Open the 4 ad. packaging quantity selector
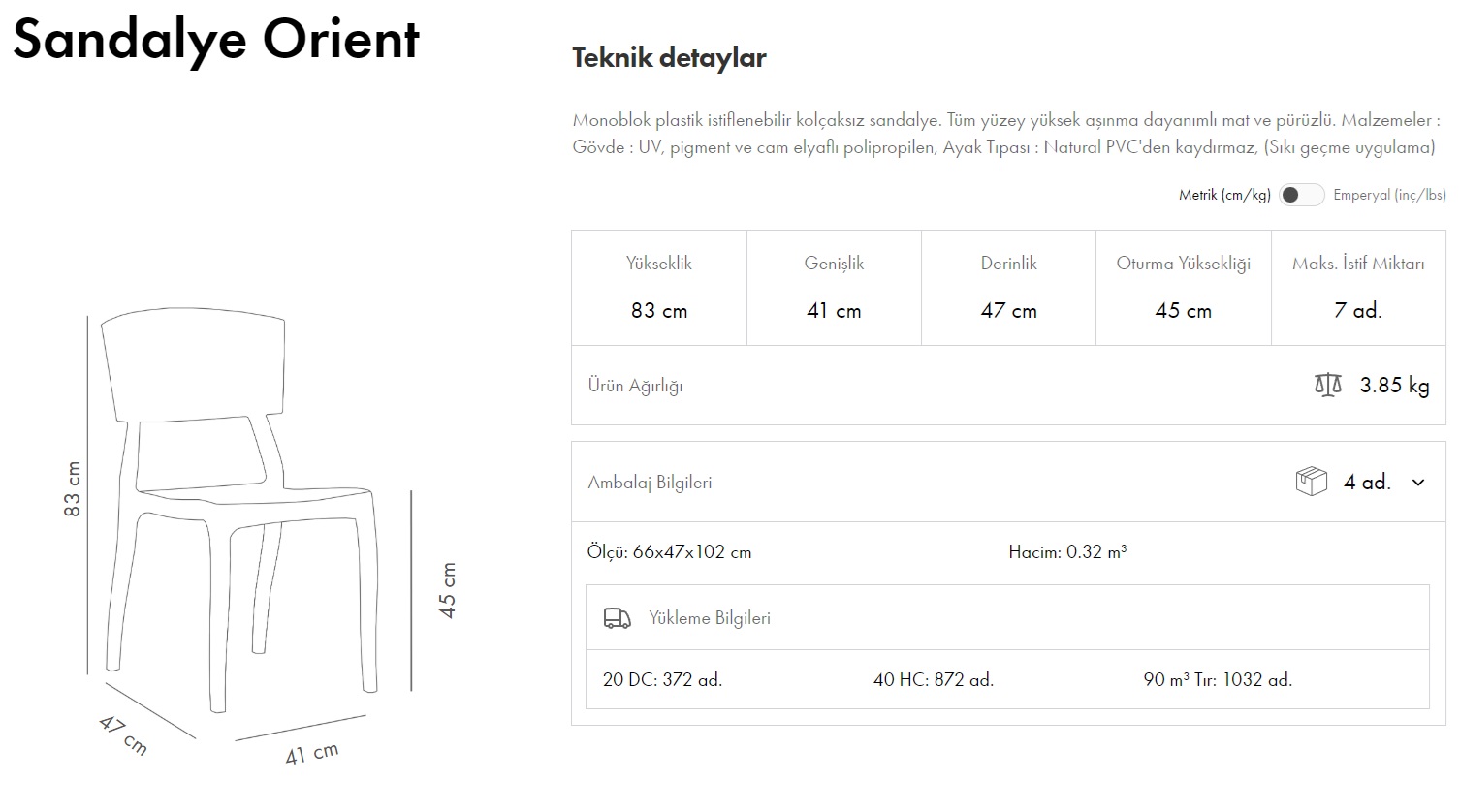Screen dimensions: 1460x812 click(1367, 483)
